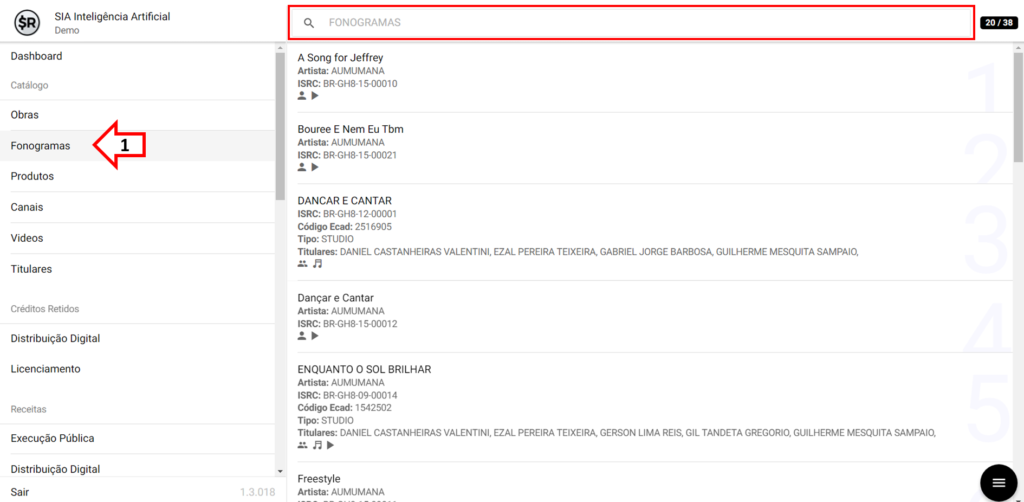
Task: Open Licenciamento under Créditos Retidos
Action: tap(45, 369)
